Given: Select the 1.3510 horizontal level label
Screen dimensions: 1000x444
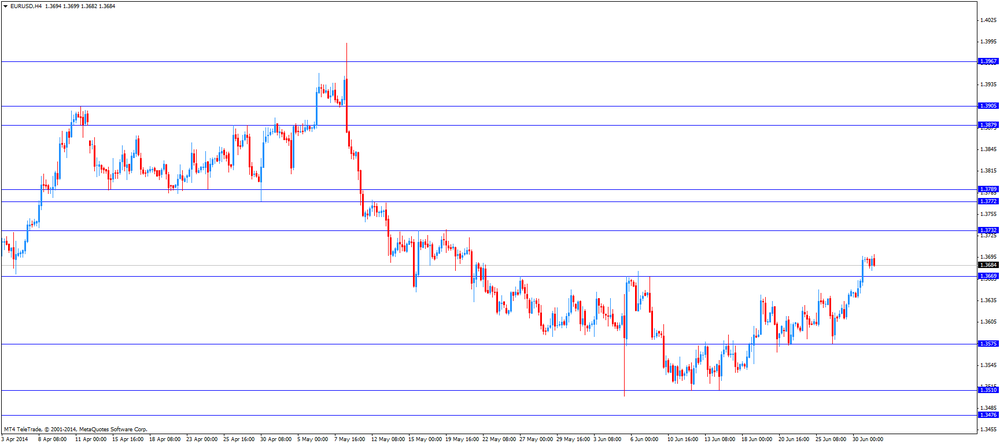Looking at the screenshot, I should coord(987,390).
